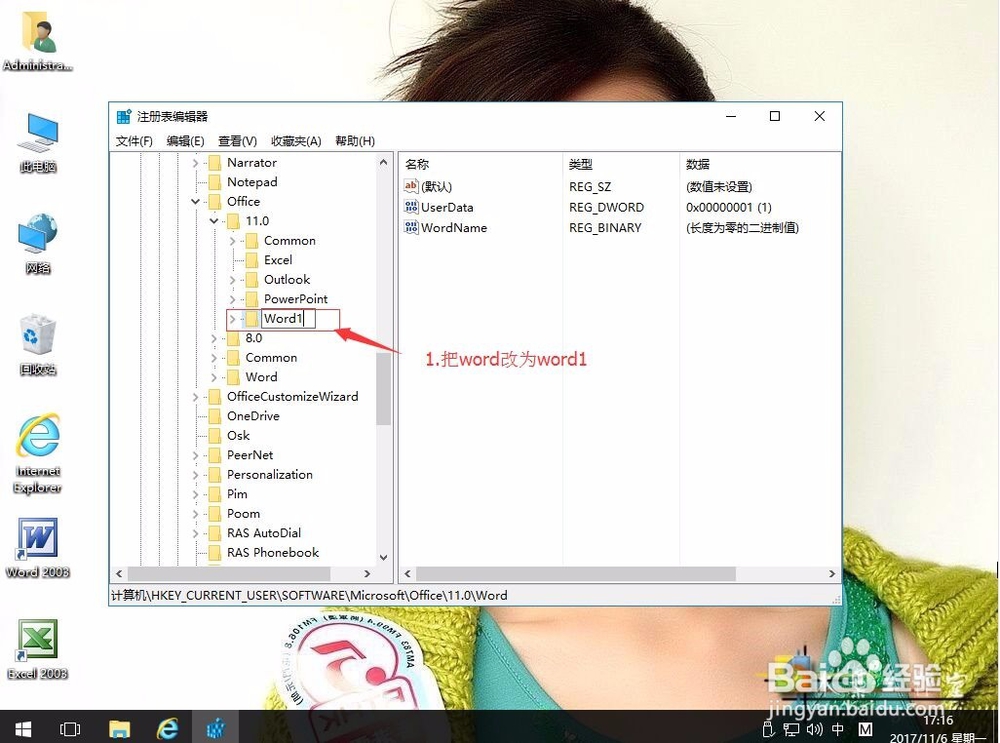
Task: Click the values pane horizontal scrollbar
Action: pos(576,573)
